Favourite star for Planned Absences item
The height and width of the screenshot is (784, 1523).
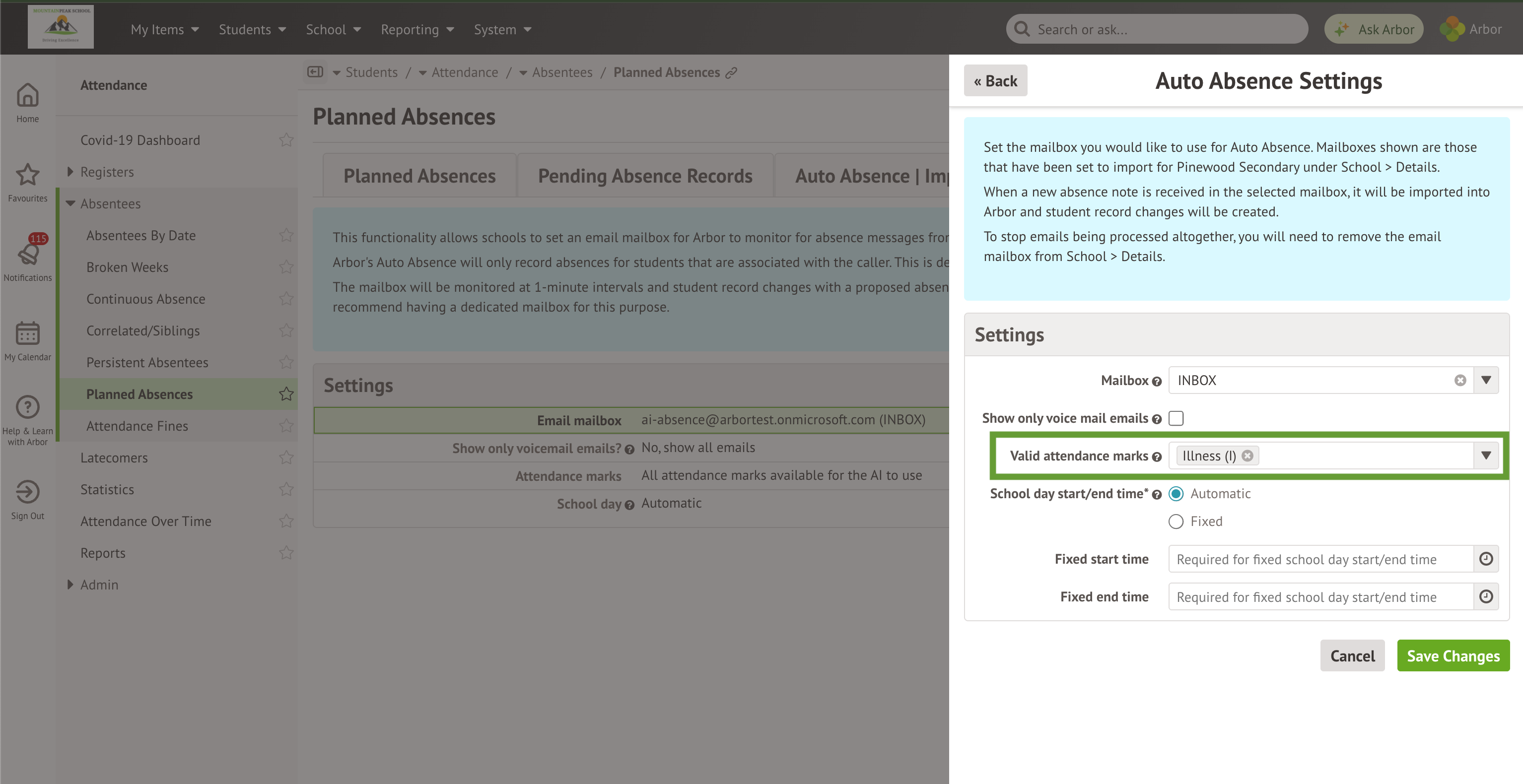coord(286,394)
